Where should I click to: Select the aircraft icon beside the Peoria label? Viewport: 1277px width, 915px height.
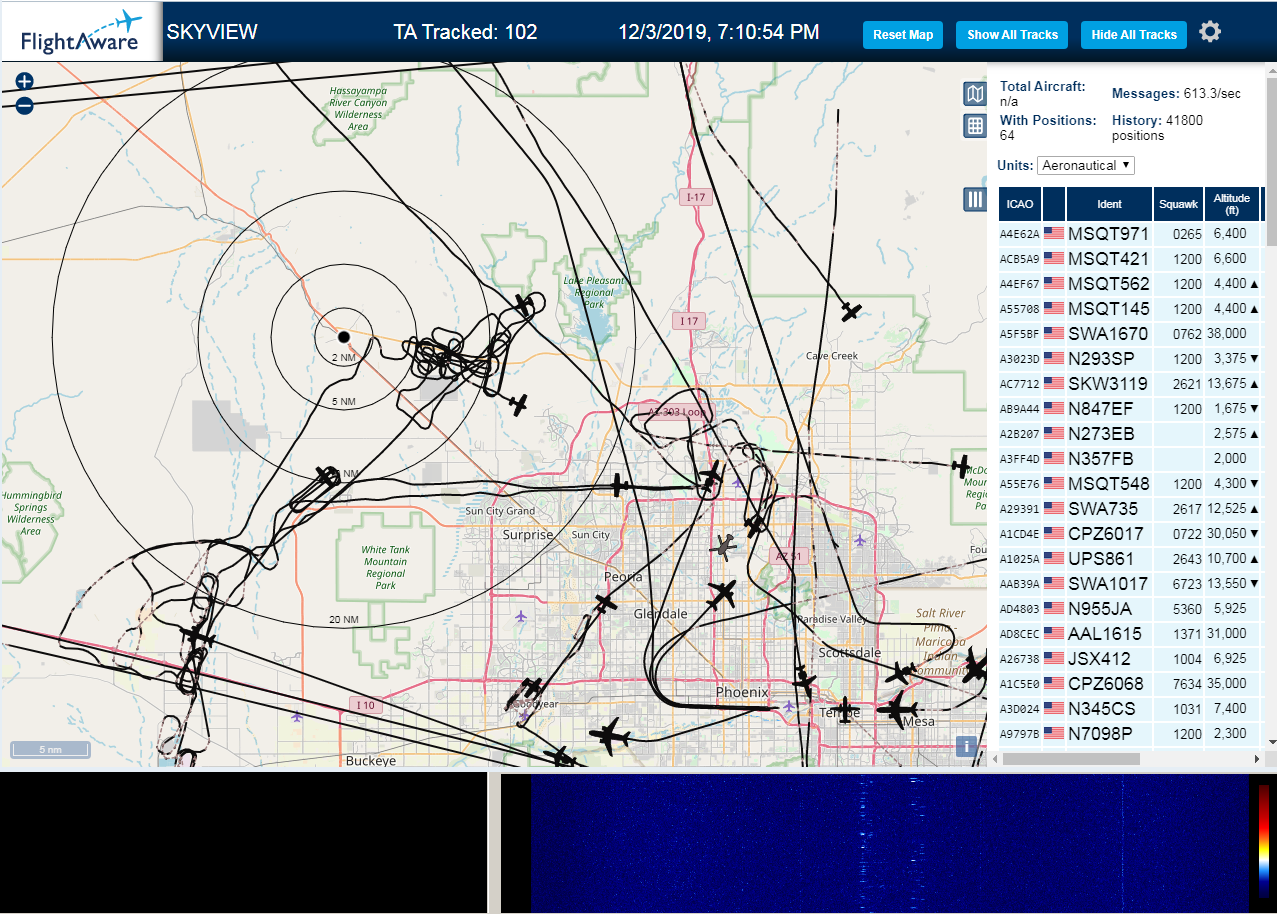pos(606,603)
